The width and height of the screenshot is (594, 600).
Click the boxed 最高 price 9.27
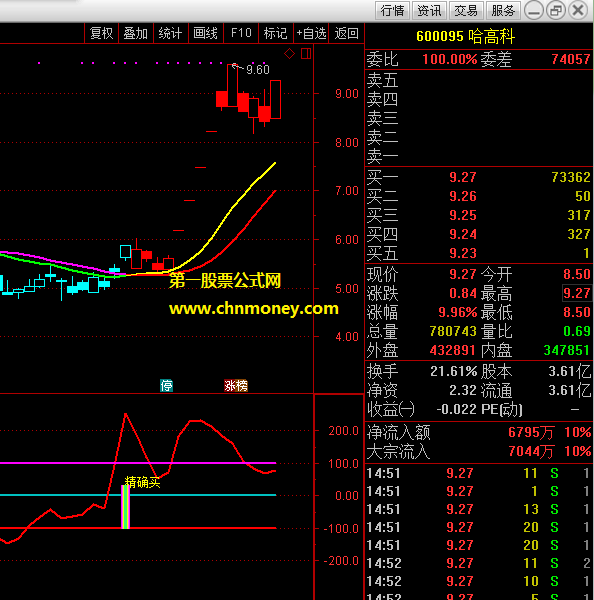click(x=576, y=293)
